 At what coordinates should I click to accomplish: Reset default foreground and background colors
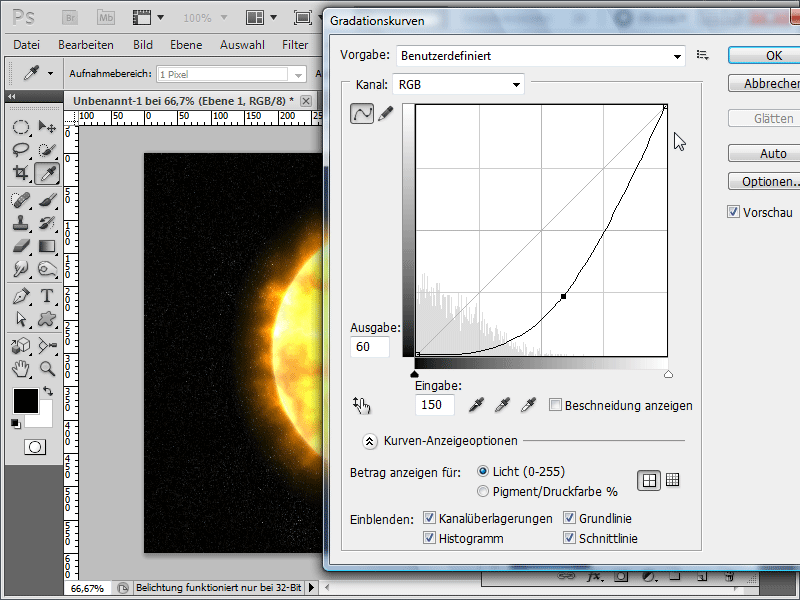coord(16,423)
